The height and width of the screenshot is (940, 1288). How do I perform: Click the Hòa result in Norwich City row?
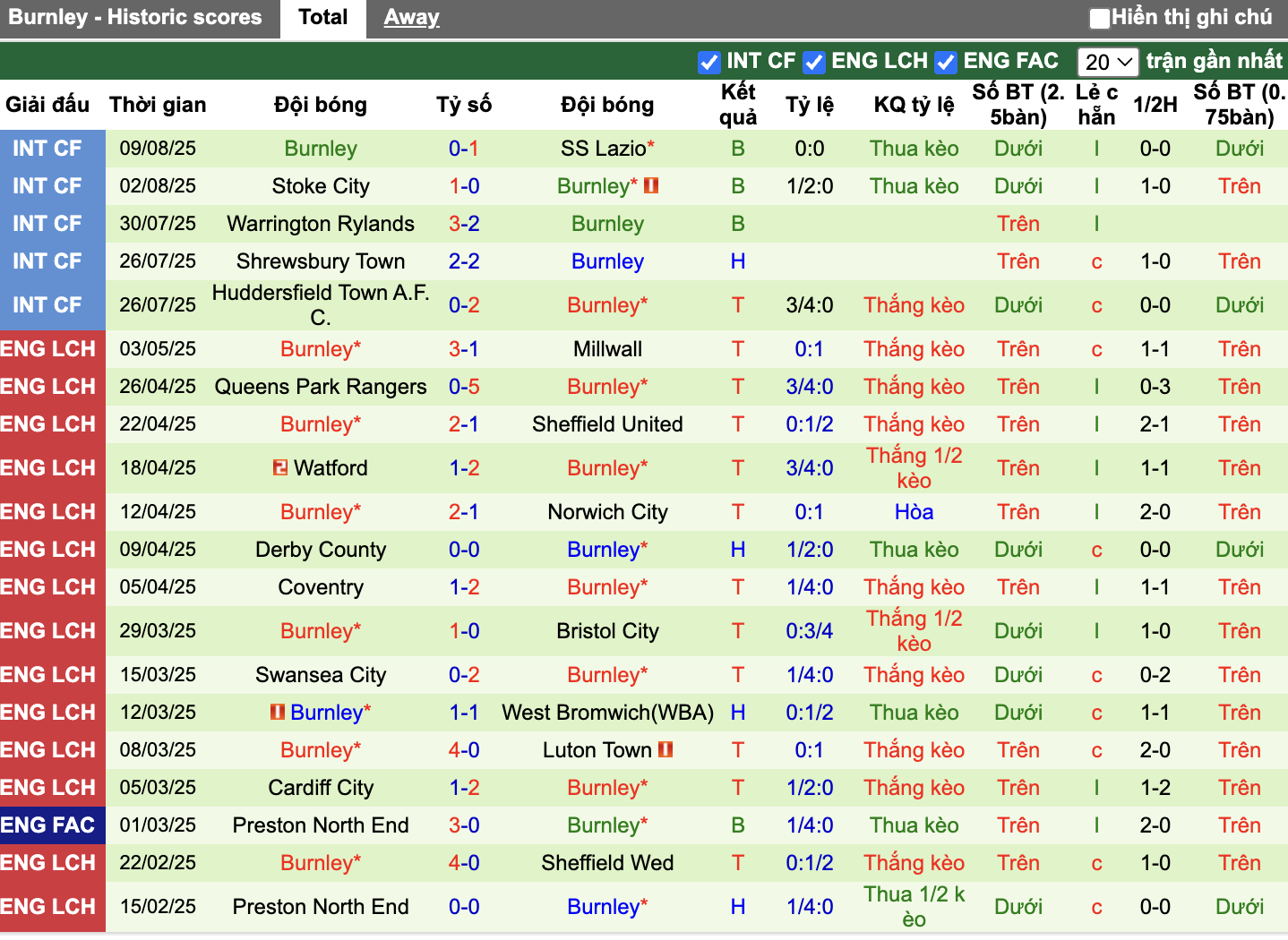click(x=914, y=512)
